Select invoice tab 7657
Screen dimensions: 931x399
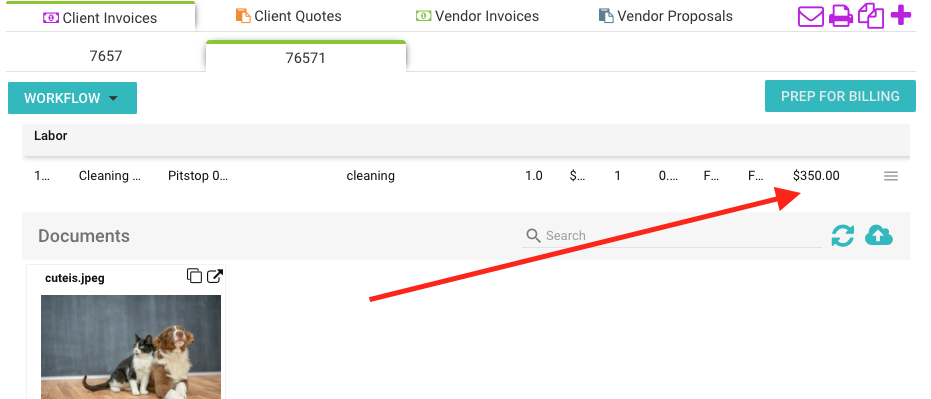tap(106, 56)
